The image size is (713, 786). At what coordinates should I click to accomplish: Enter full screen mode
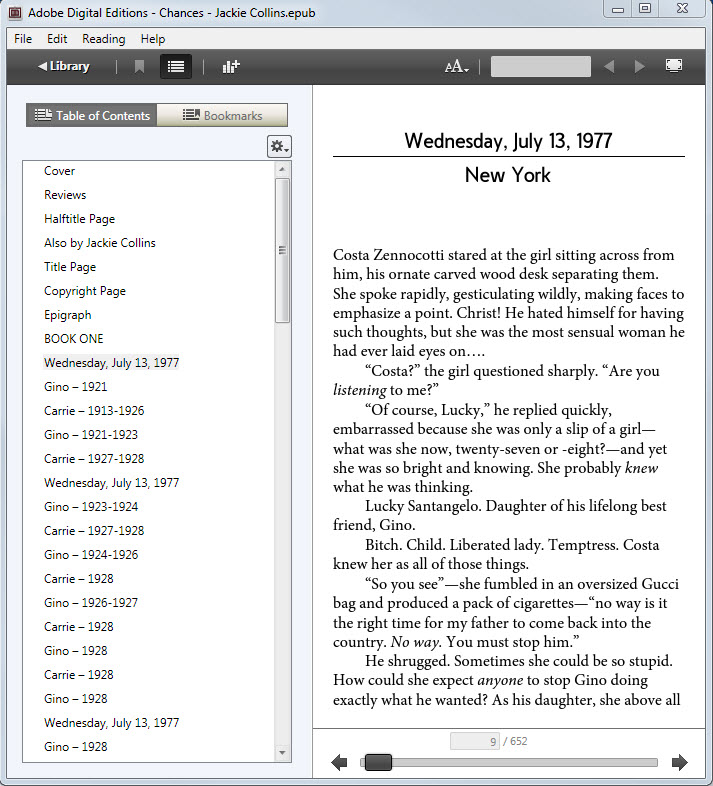tap(674, 67)
